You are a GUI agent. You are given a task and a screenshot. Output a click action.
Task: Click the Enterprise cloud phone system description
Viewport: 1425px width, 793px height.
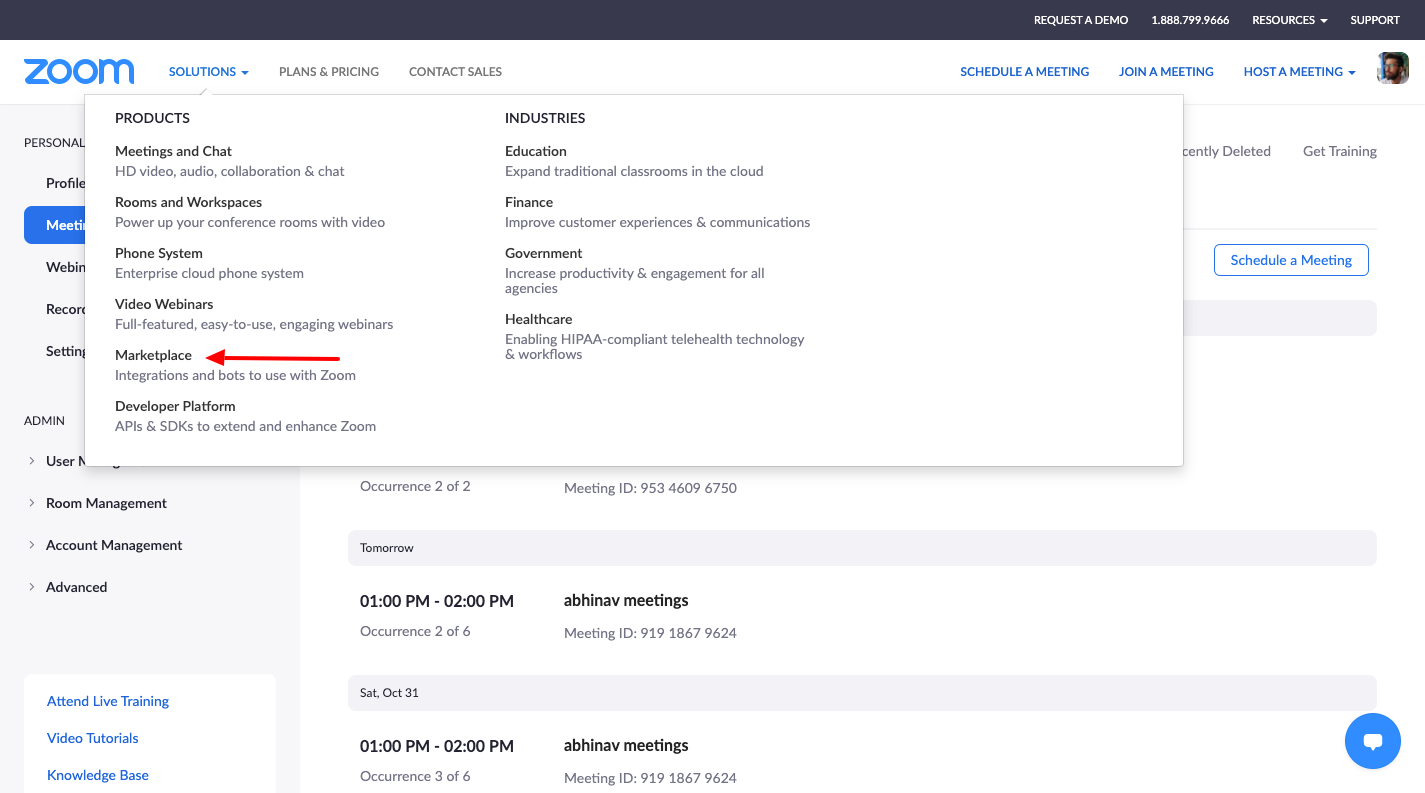pyautogui.click(x=209, y=273)
